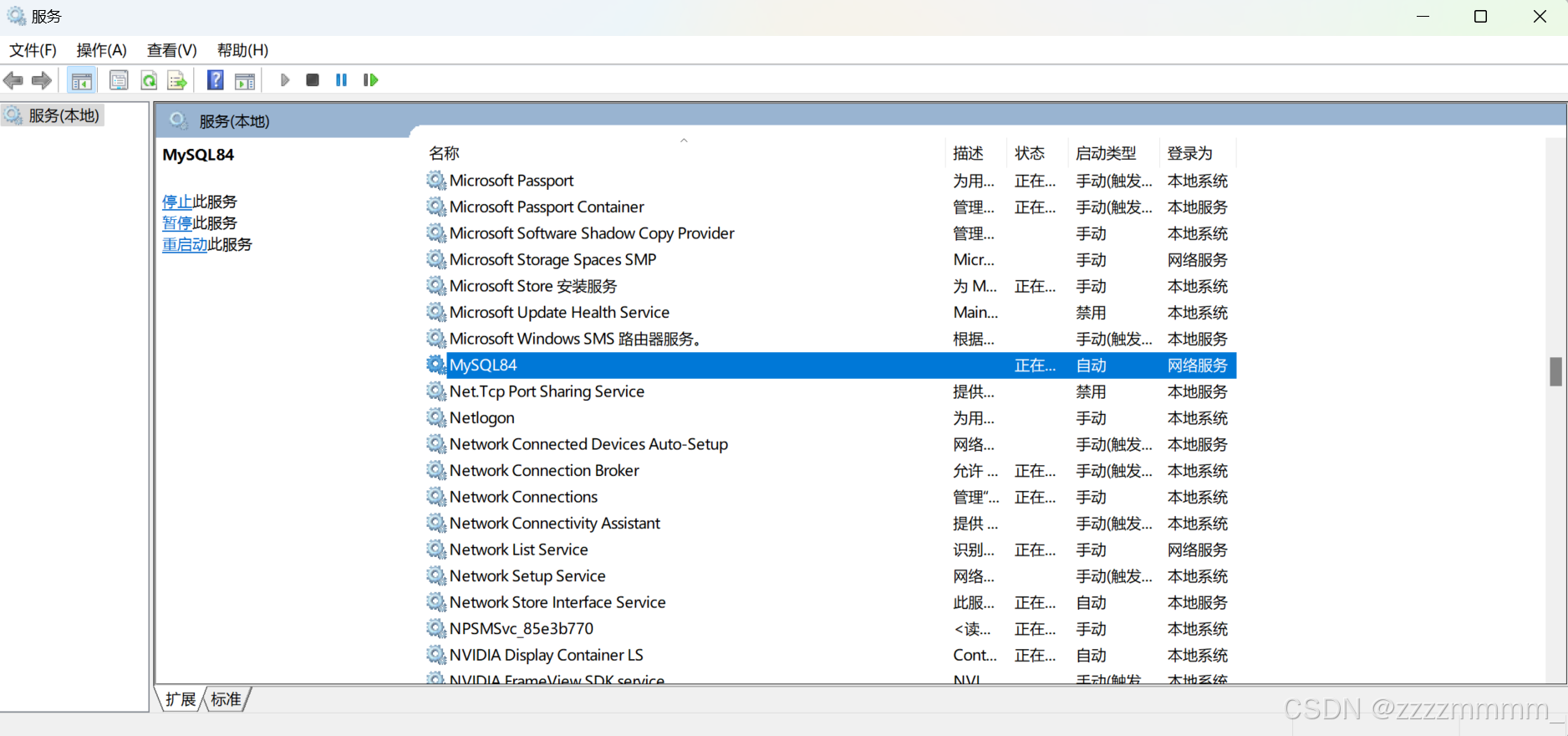The image size is (1568, 736).
Task: Select gear icon beside Microsoft Passport Container
Action: click(436, 207)
